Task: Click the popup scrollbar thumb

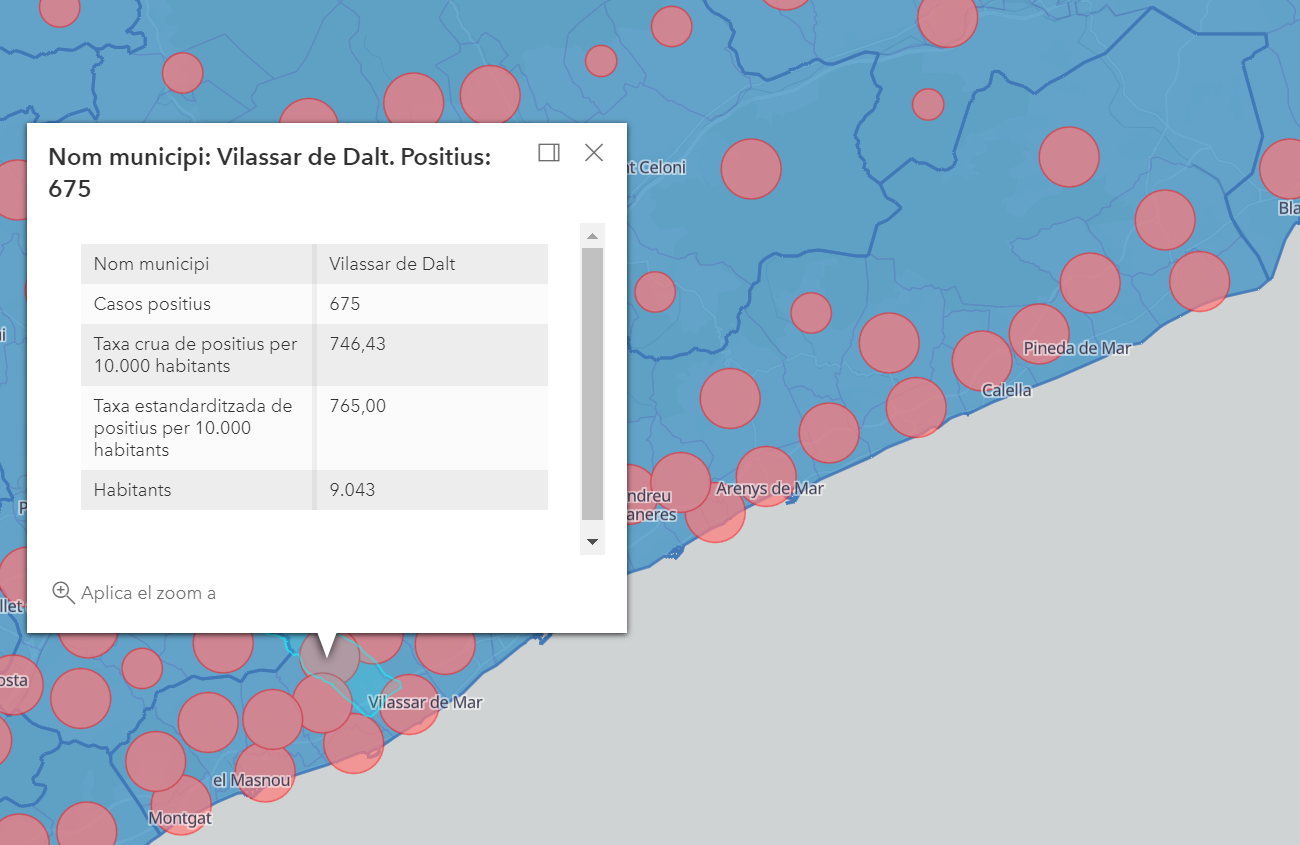Action: [592, 384]
